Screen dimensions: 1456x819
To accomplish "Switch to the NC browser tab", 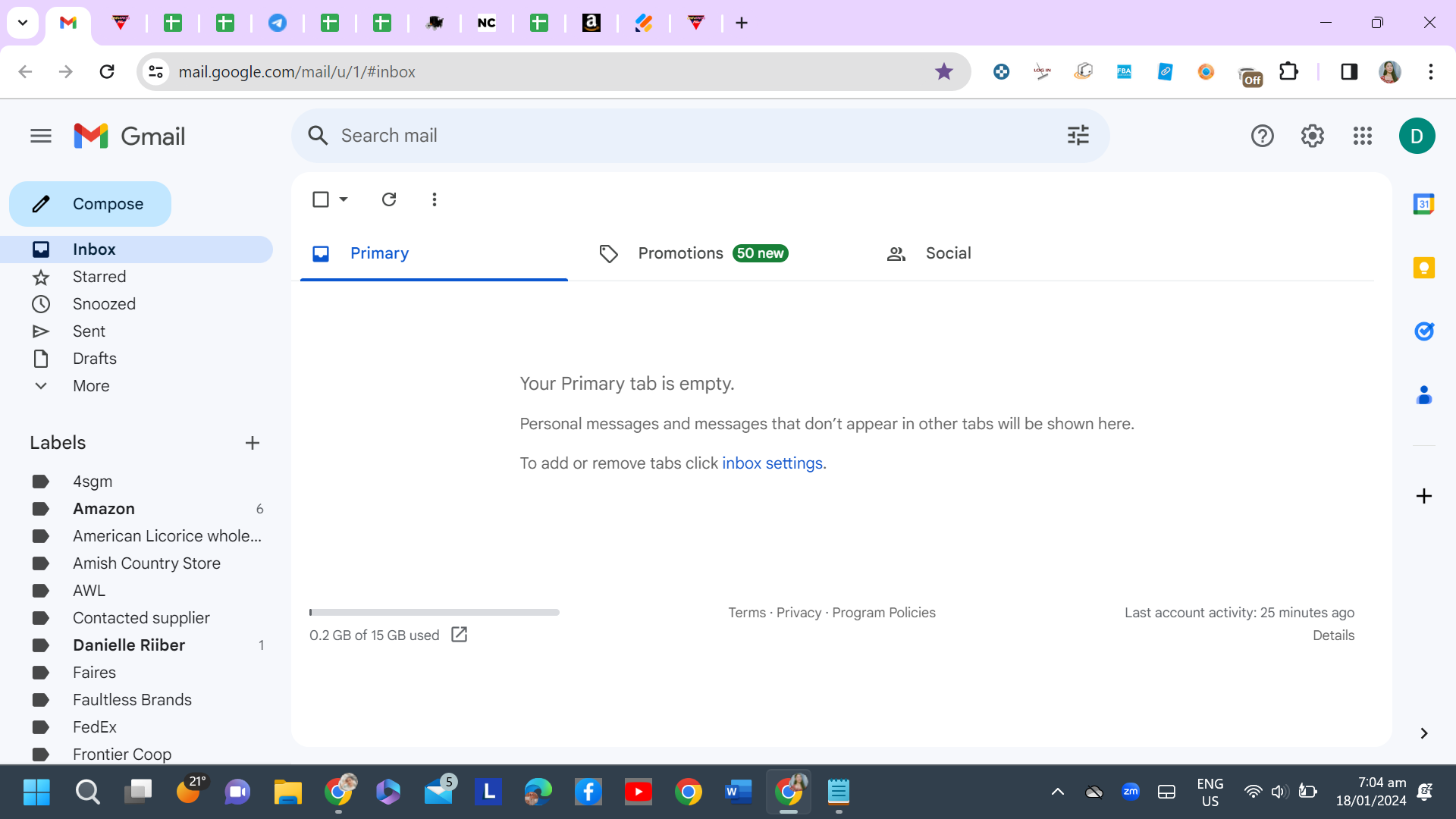I will [x=486, y=23].
